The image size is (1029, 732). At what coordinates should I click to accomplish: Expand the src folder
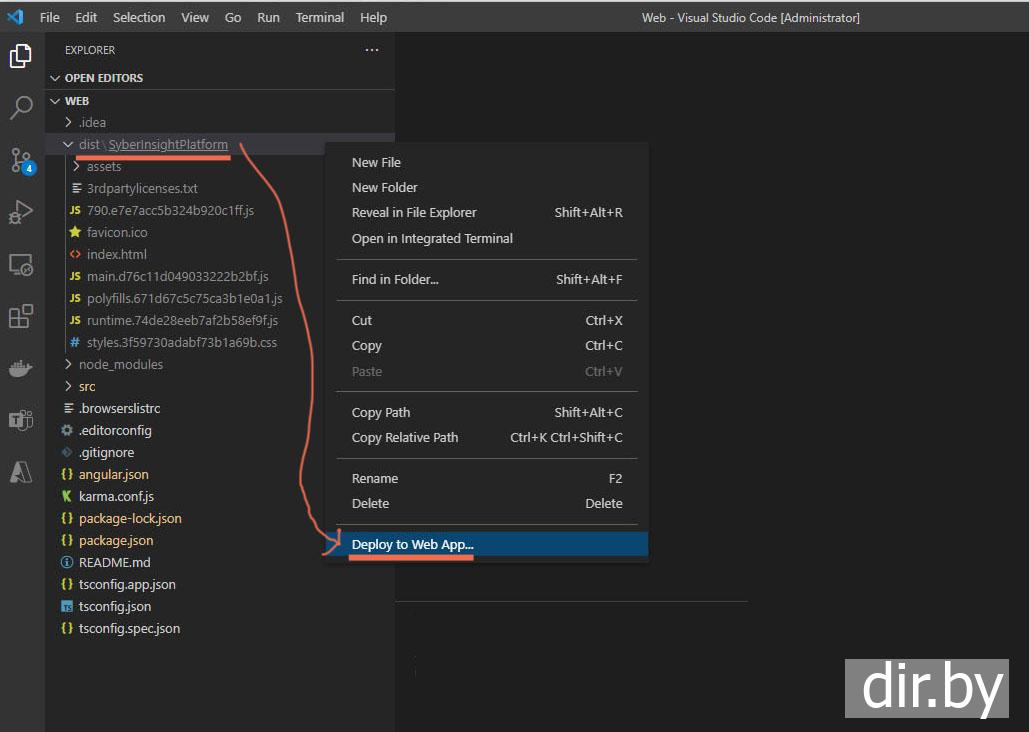[x=87, y=386]
